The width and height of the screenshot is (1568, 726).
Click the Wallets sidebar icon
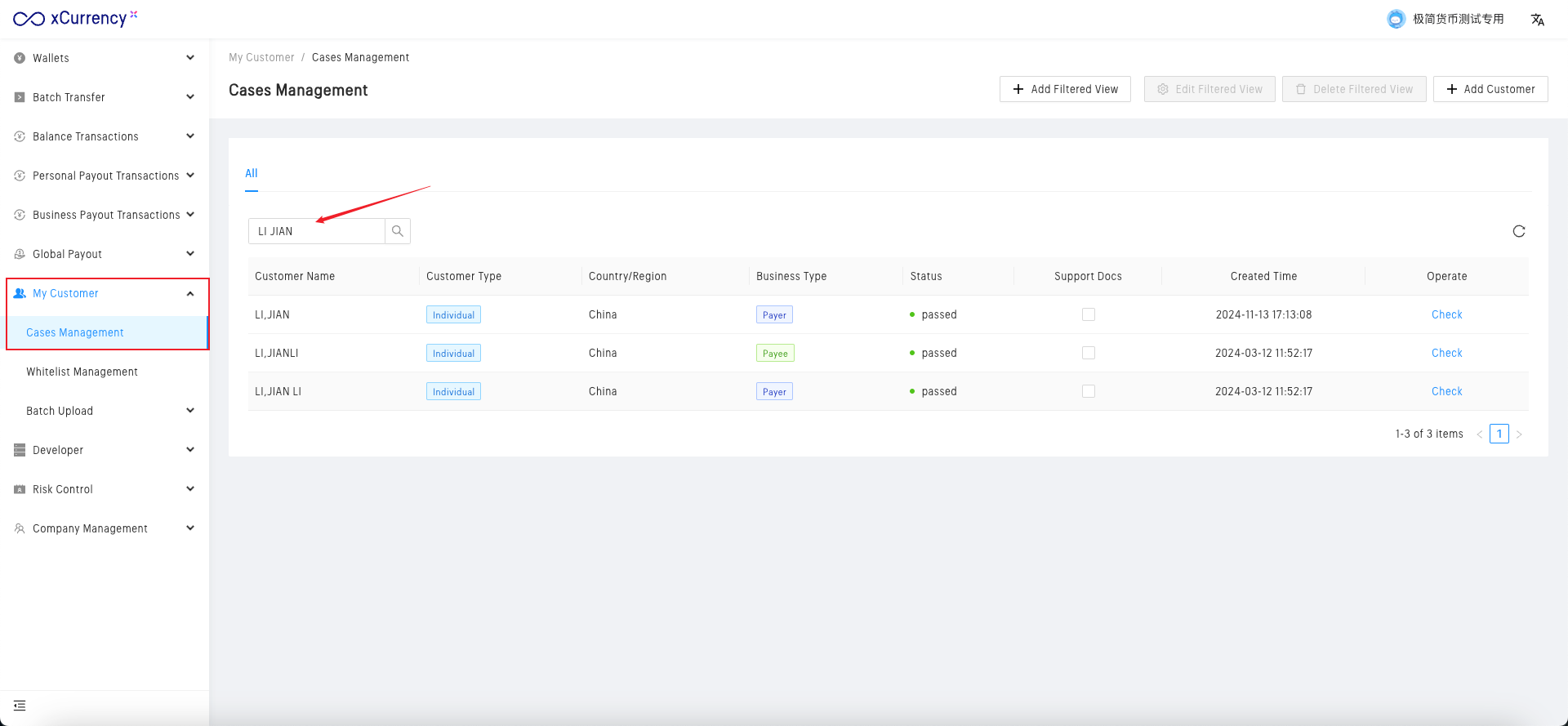coord(20,58)
